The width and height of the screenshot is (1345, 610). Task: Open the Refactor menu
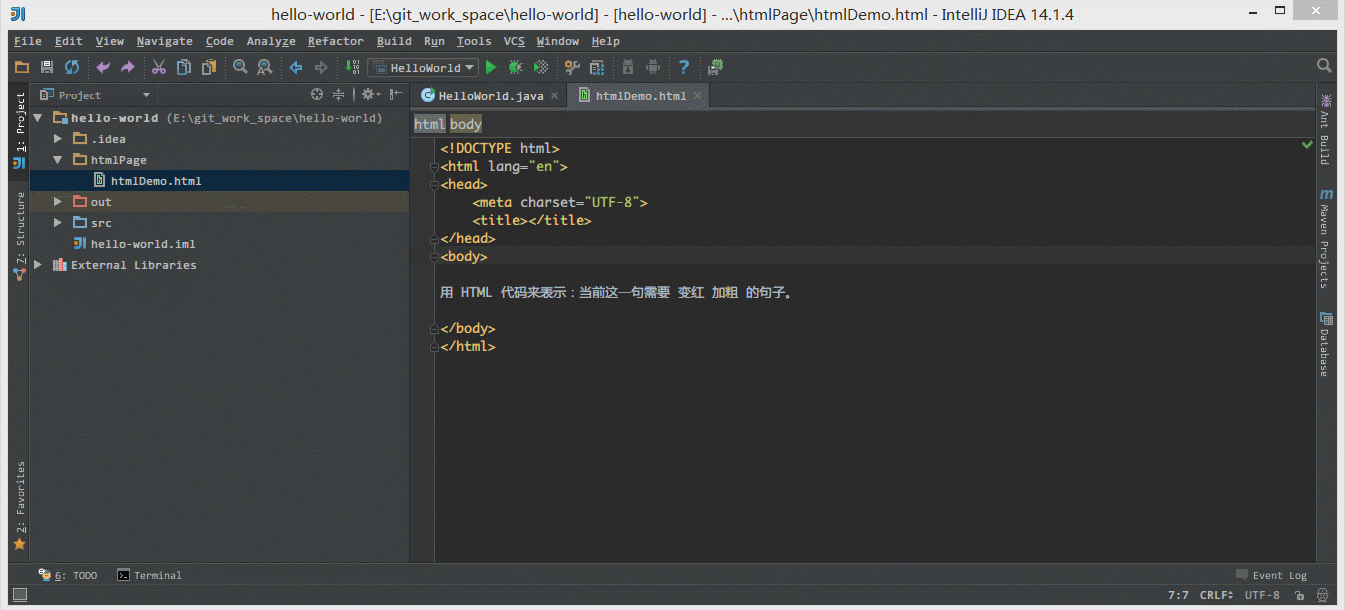335,41
